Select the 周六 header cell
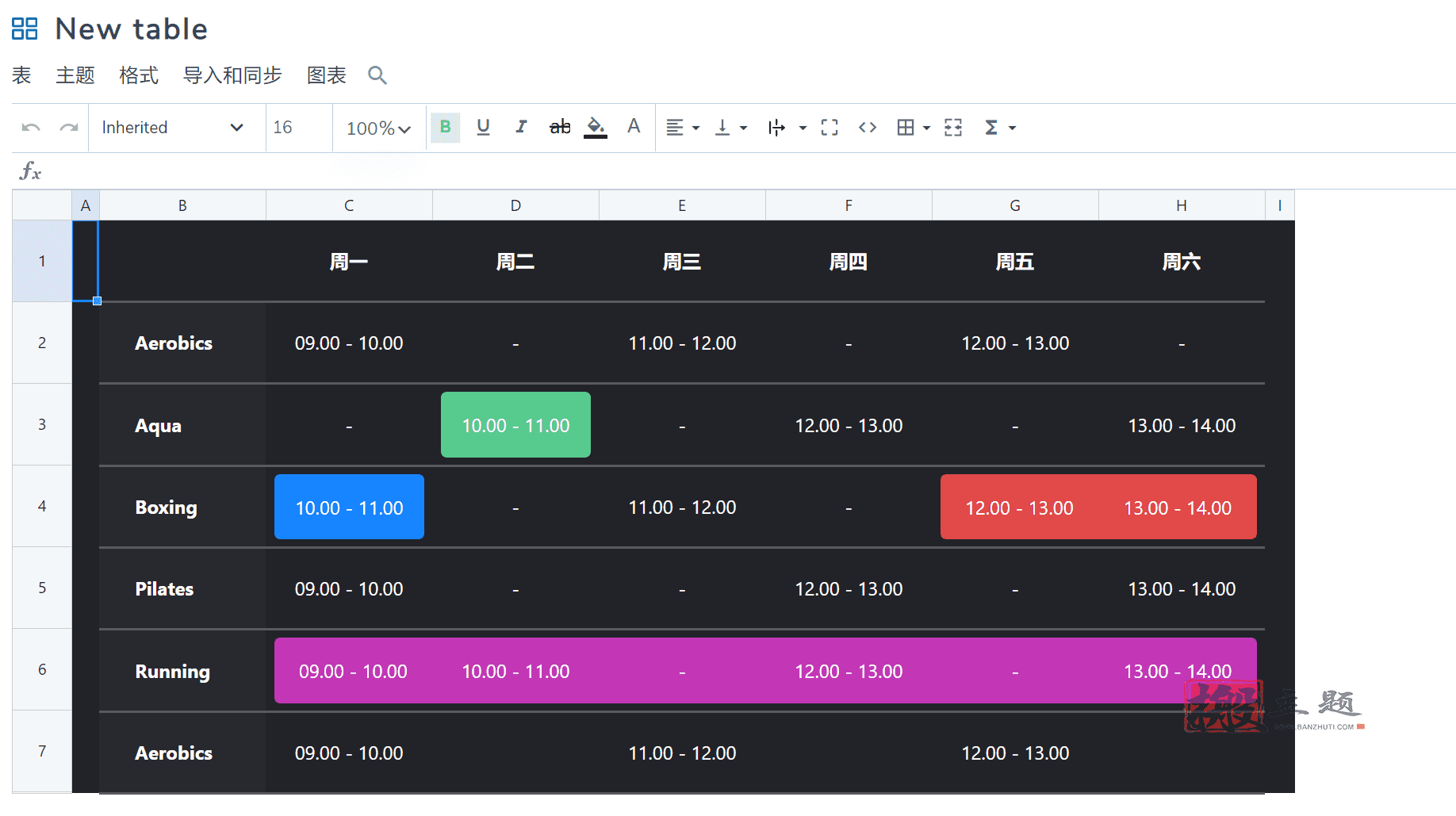 point(1182,262)
